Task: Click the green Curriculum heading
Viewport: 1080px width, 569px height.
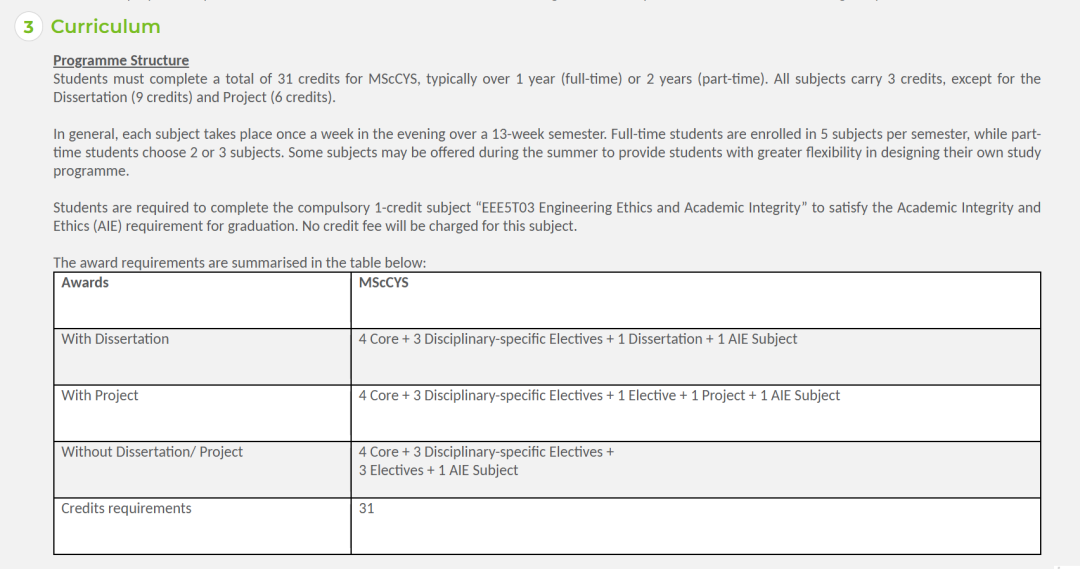Action: point(105,27)
